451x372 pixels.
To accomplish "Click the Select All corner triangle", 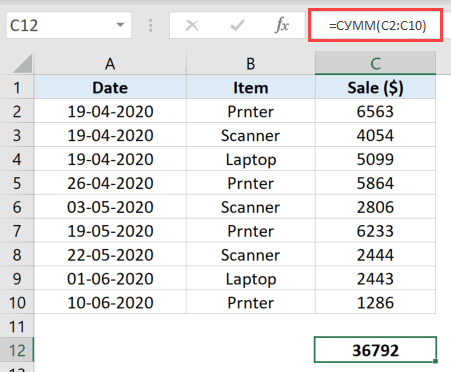I will (x=23, y=63).
